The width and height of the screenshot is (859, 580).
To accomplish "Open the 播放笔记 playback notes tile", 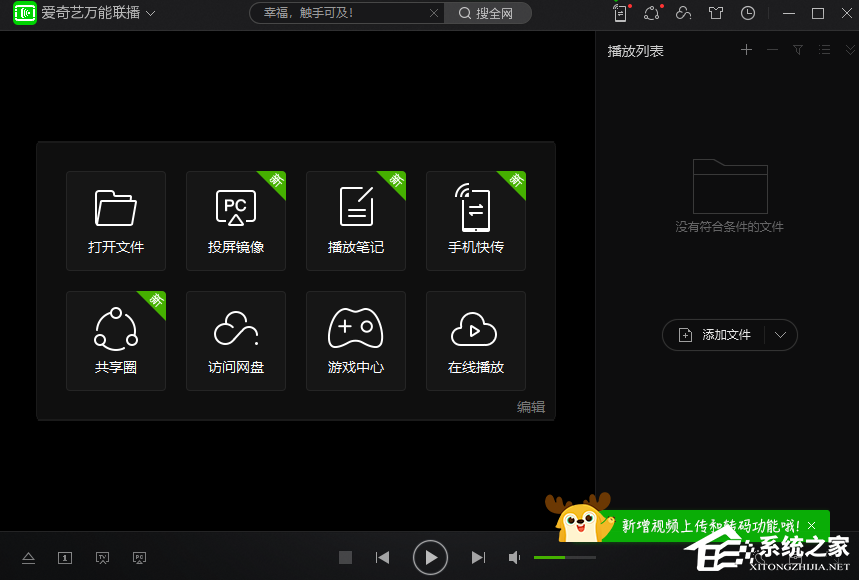I will [x=356, y=221].
